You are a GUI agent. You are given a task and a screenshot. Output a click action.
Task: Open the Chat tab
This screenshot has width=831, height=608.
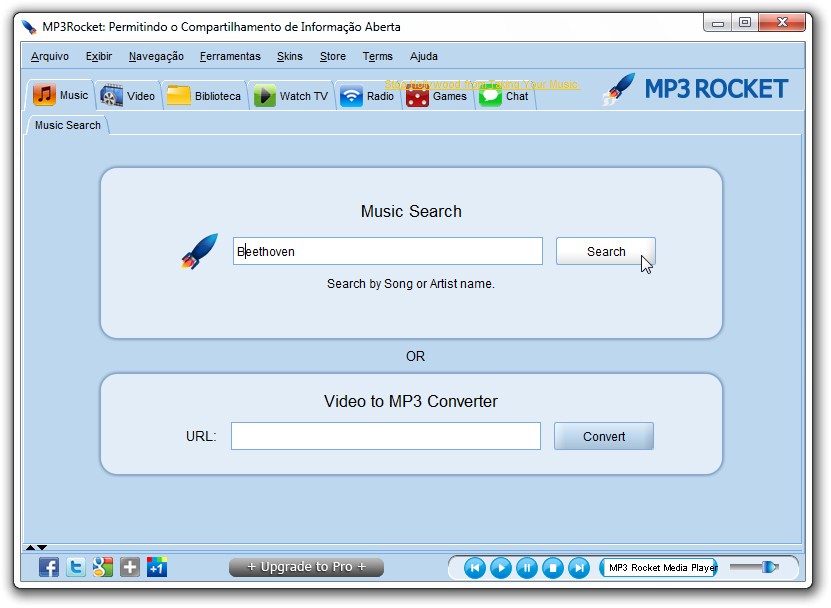point(504,96)
